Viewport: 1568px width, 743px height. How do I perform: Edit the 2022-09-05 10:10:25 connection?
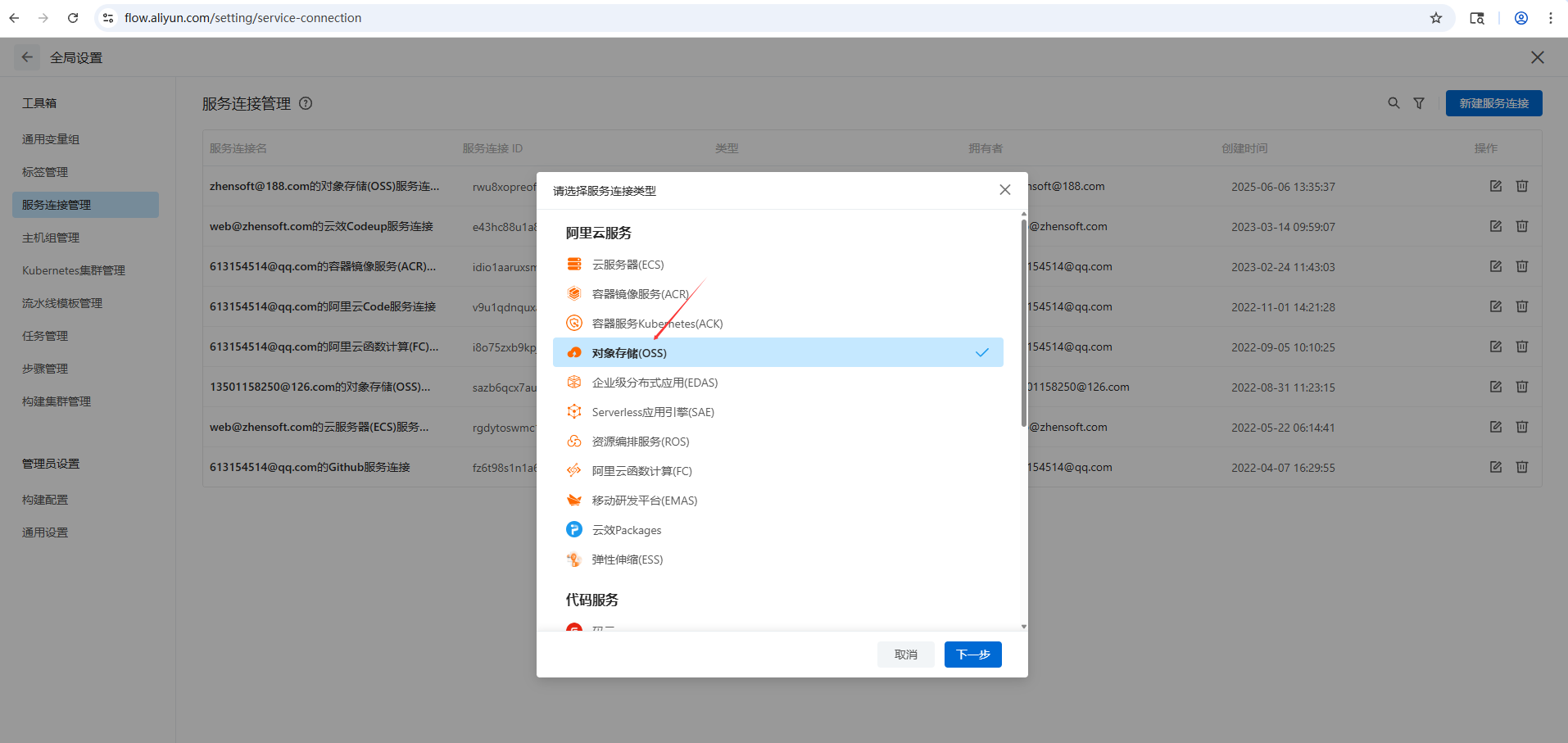[x=1496, y=347]
